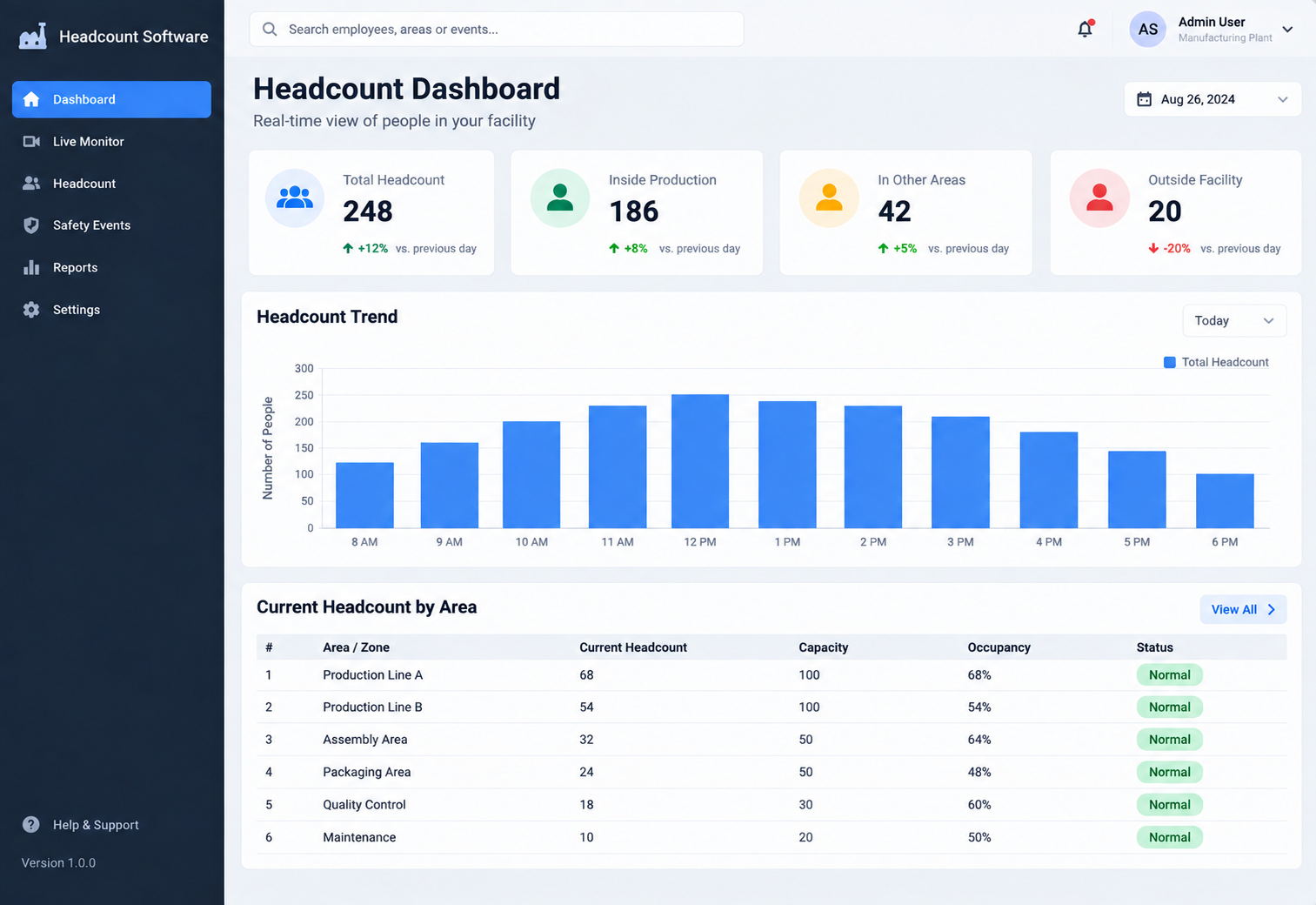Image resolution: width=1316 pixels, height=905 pixels.
Task: Click Normal status badge for Quality Control
Action: 1169,805
